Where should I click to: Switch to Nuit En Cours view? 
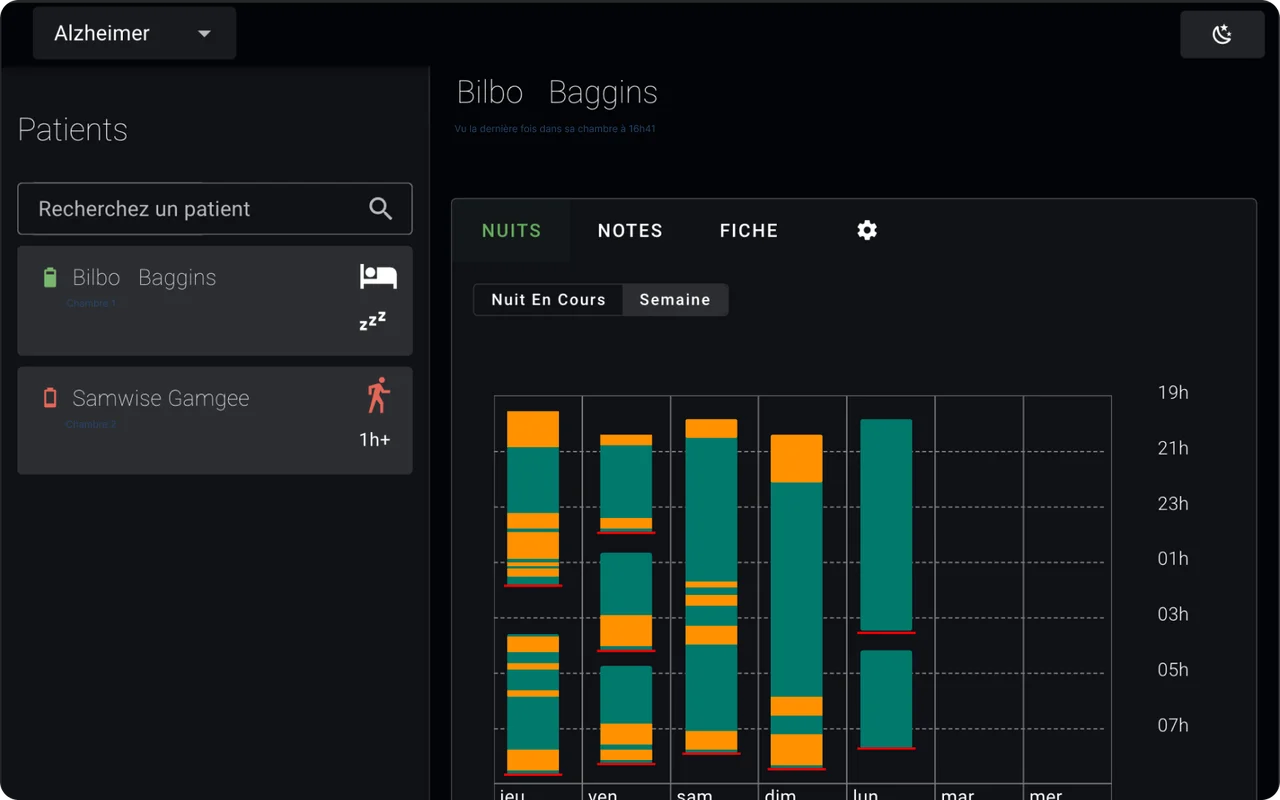coord(548,300)
